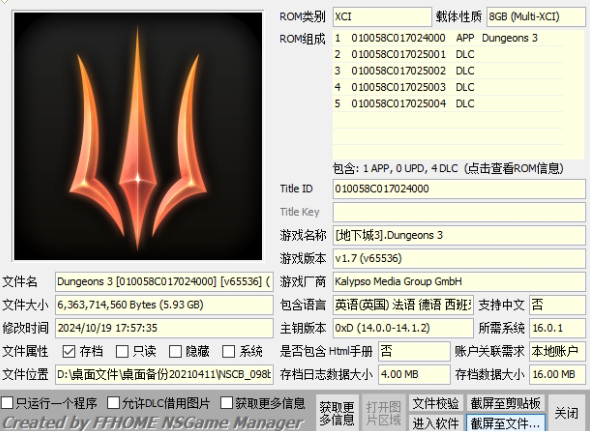590x431 pixels.
Task: Select ROM row 010058C017025003 DLC
Action: (448, 87)
